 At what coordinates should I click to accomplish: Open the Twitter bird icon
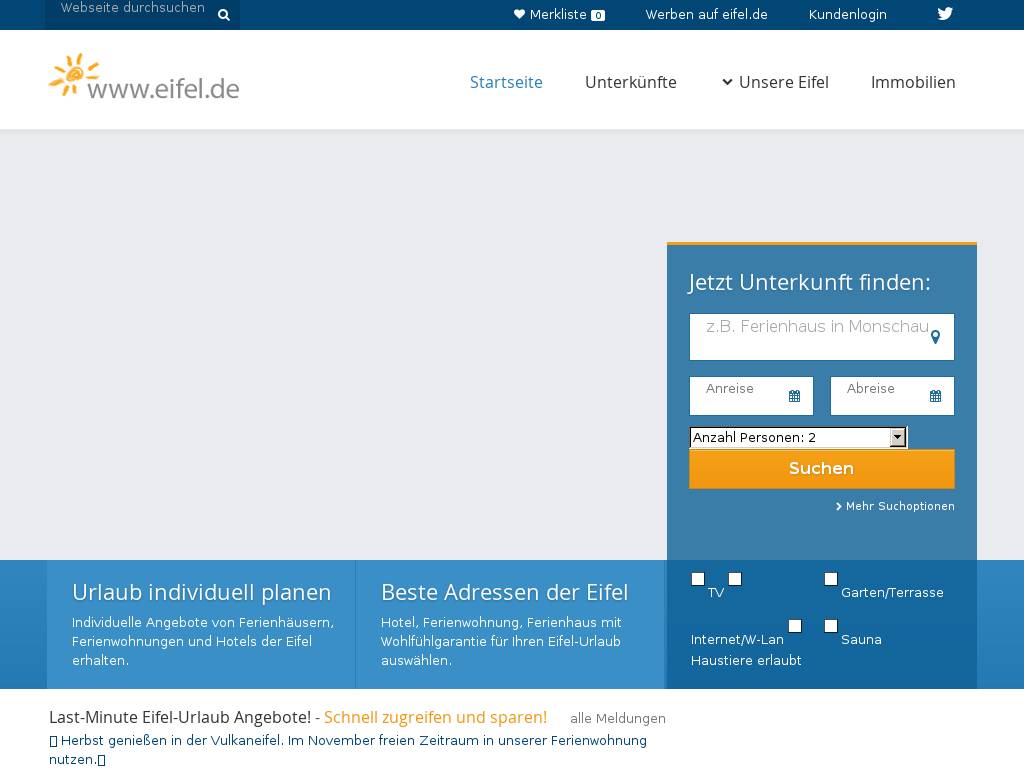click(945, 14)
